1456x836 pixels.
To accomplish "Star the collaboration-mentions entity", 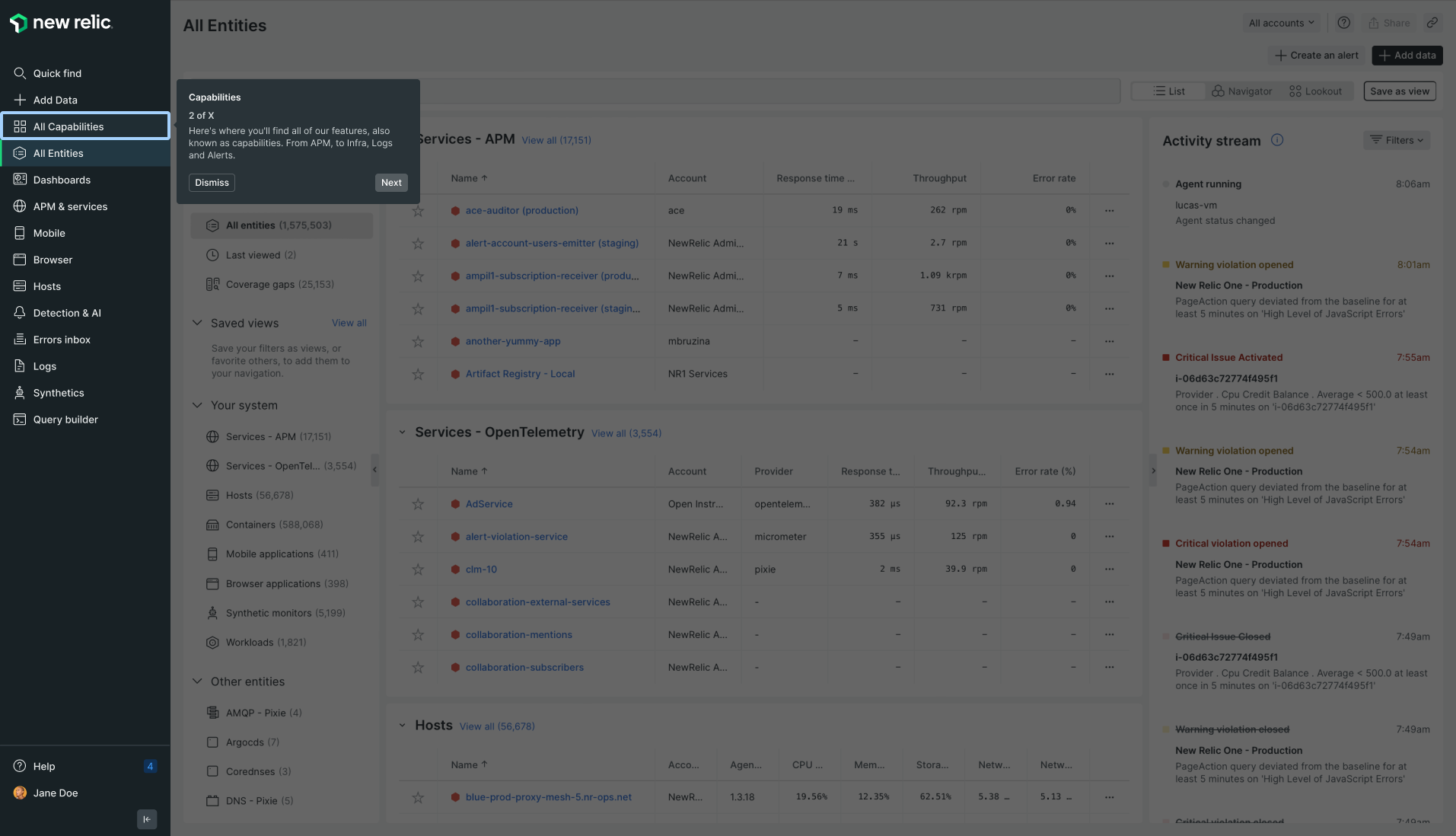I will pos(418,635).
